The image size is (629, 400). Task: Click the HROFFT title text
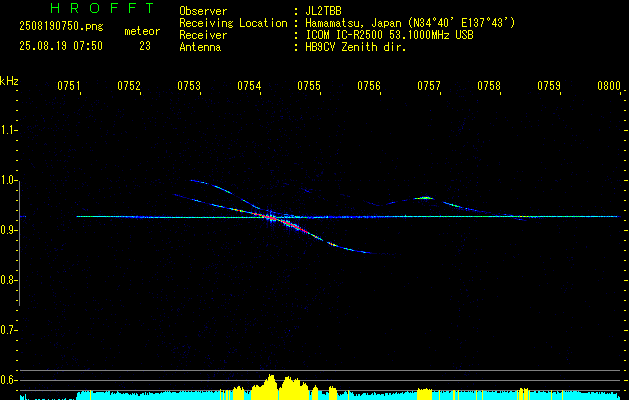pyautogui.click(x=103, y=8)
